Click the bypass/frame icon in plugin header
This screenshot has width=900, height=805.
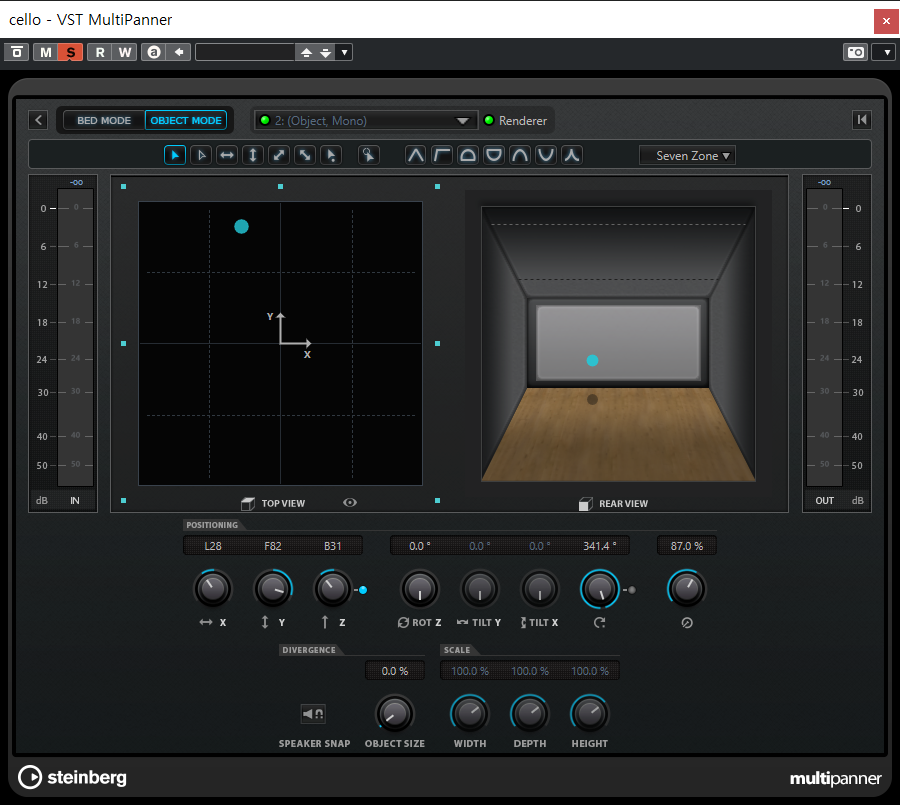(x=17, y=52)
